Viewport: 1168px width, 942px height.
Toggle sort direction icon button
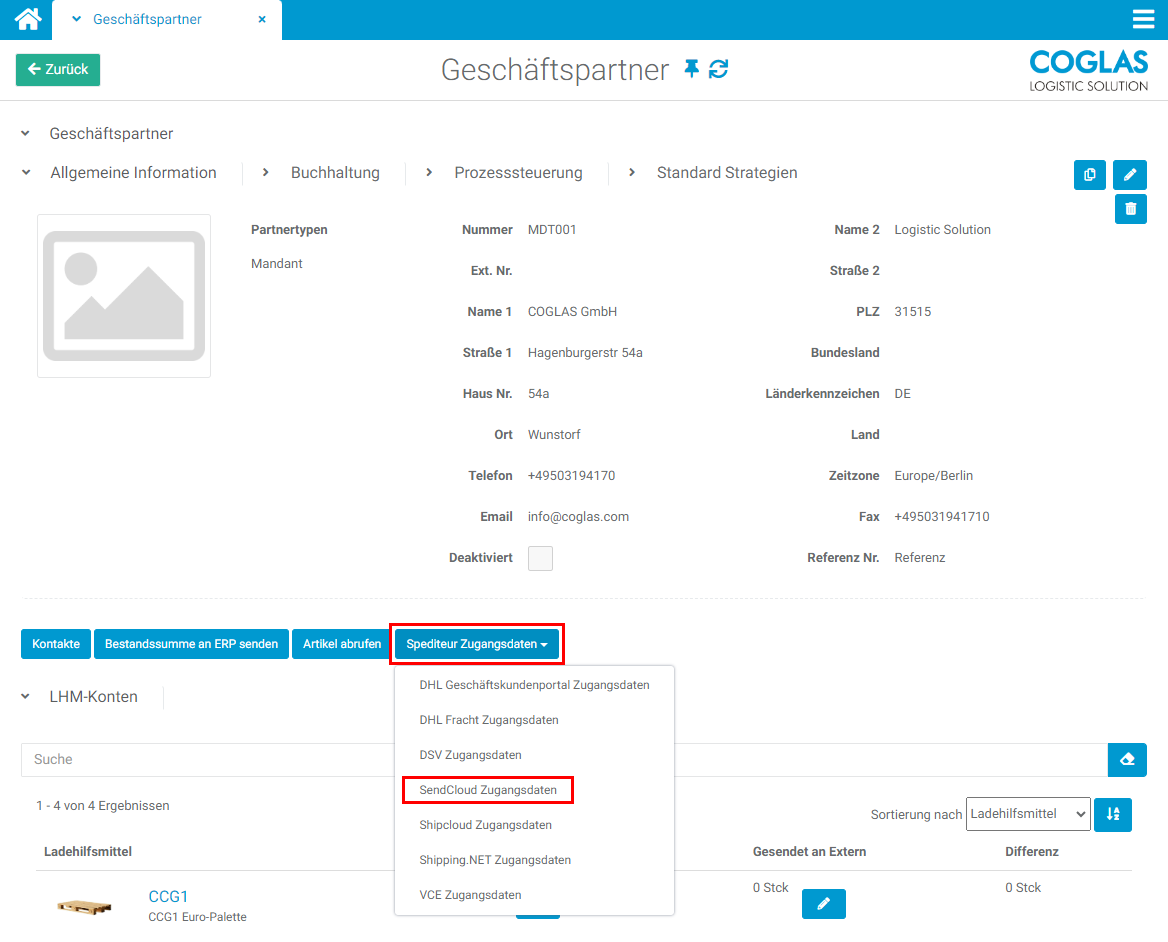point(1112,815)
